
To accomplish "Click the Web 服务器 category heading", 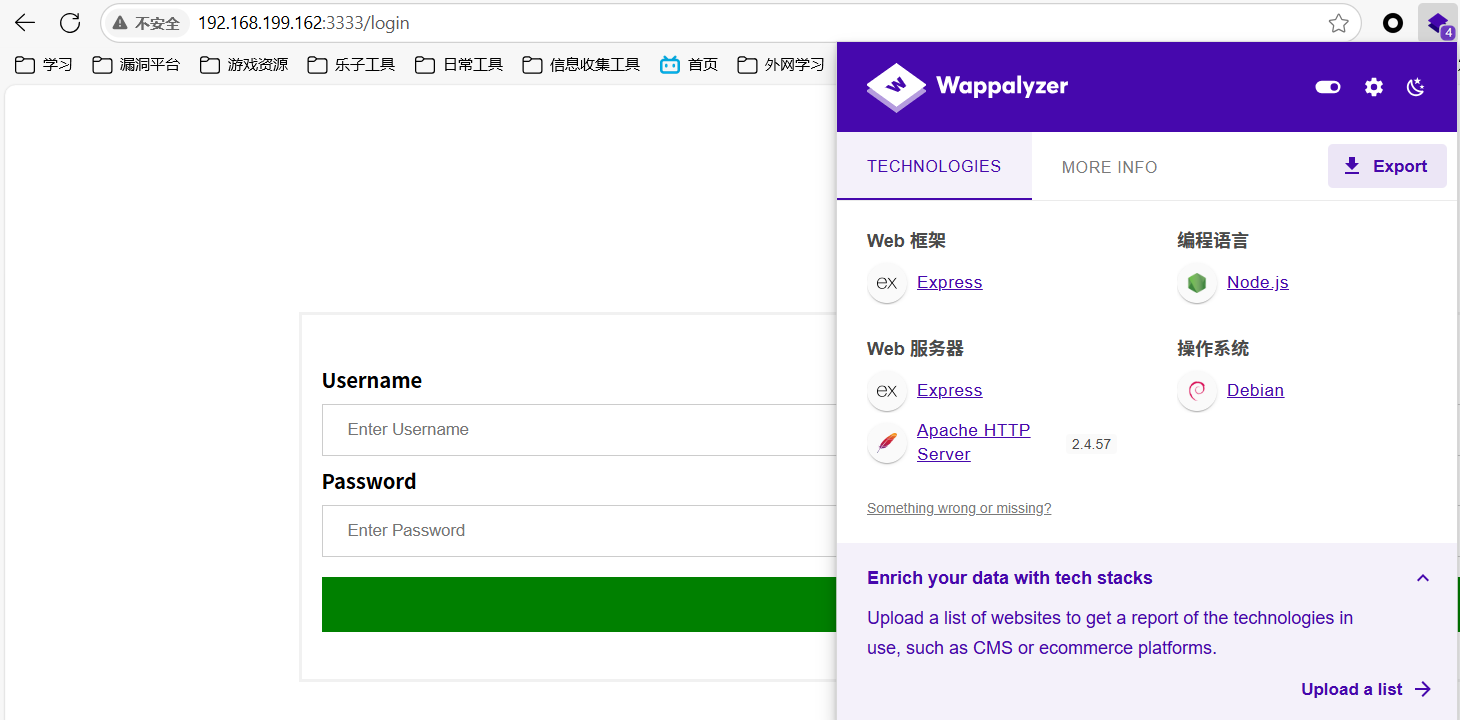I will tap(915, 349).
